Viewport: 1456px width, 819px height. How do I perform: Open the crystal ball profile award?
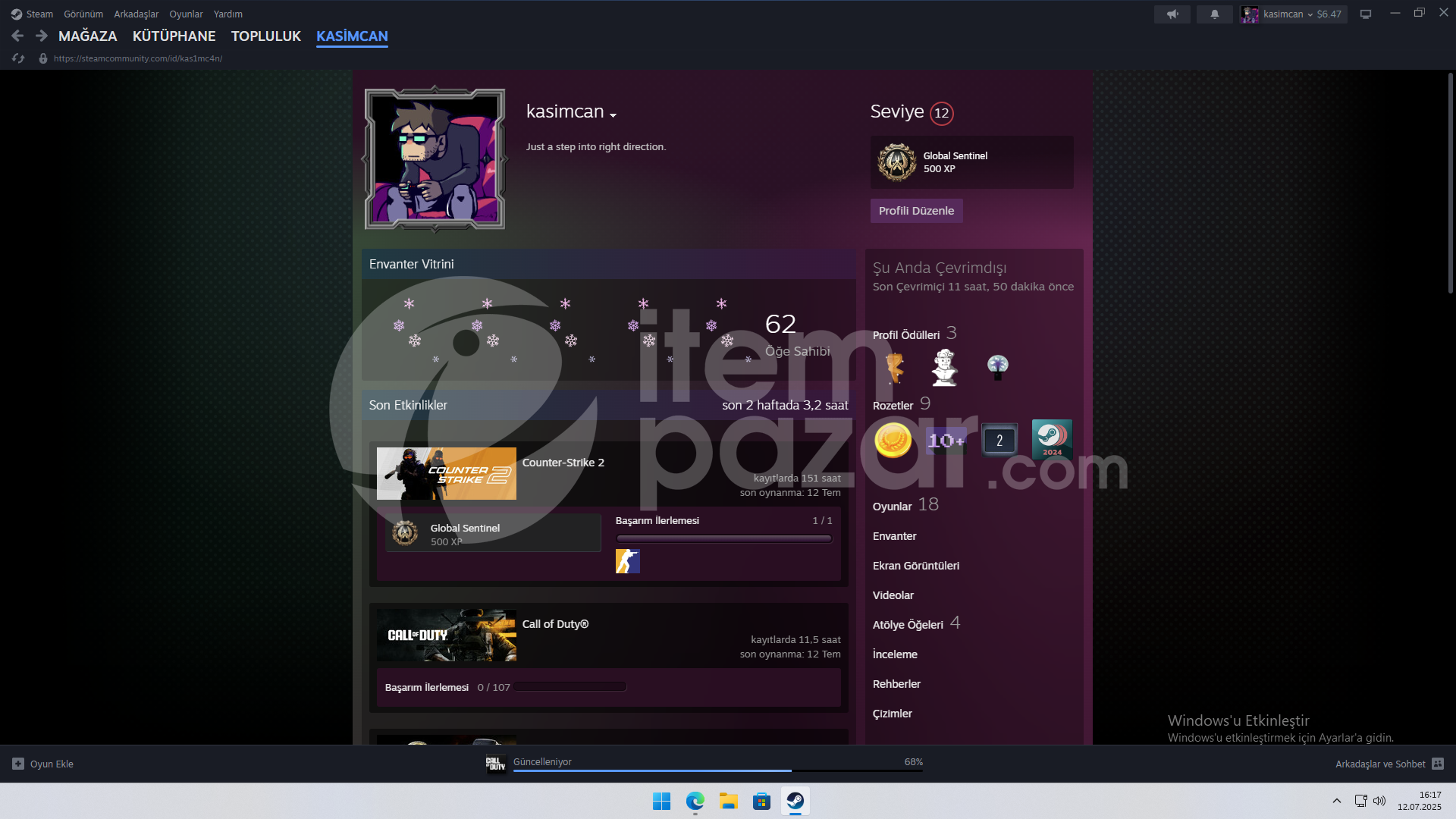pyautogui.click(x=998, y=368)
